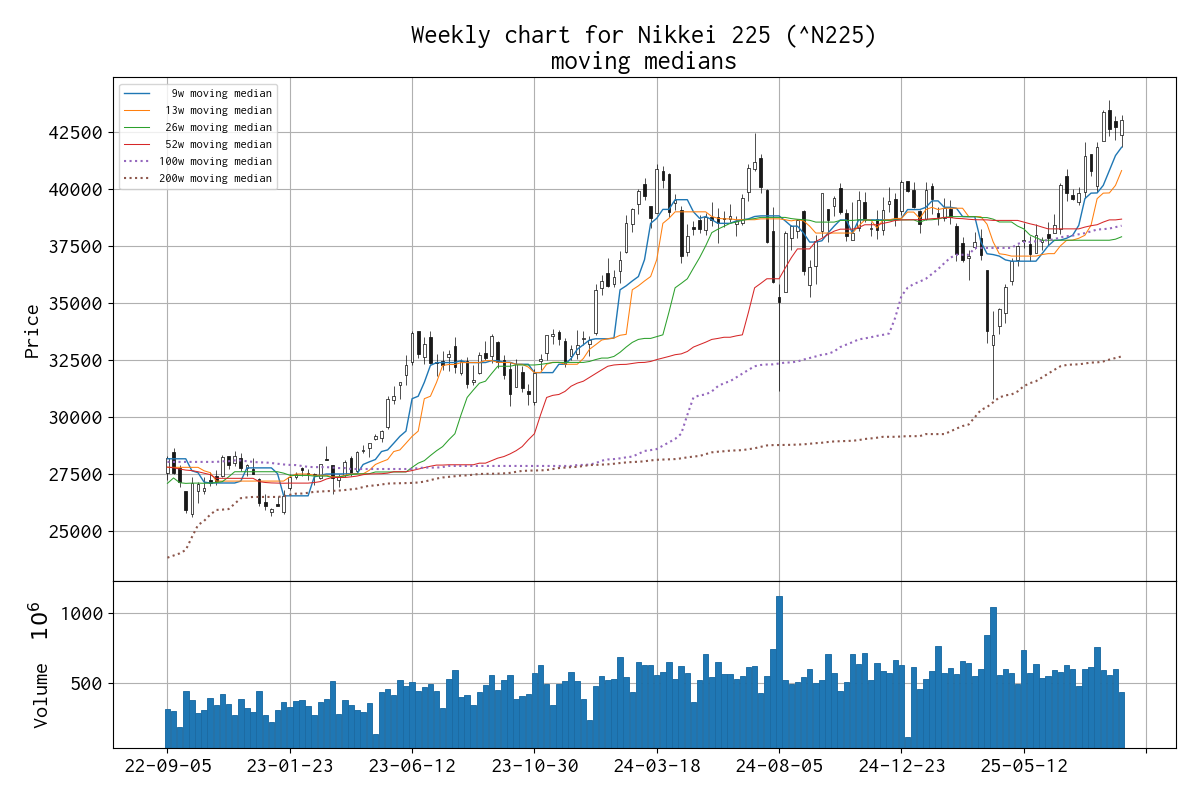This screenshot has height=800, width=1200.
Task: Click the chart title 'Weekly chart for Nikkei 225 (^N225)'
Action: [644, 35]
